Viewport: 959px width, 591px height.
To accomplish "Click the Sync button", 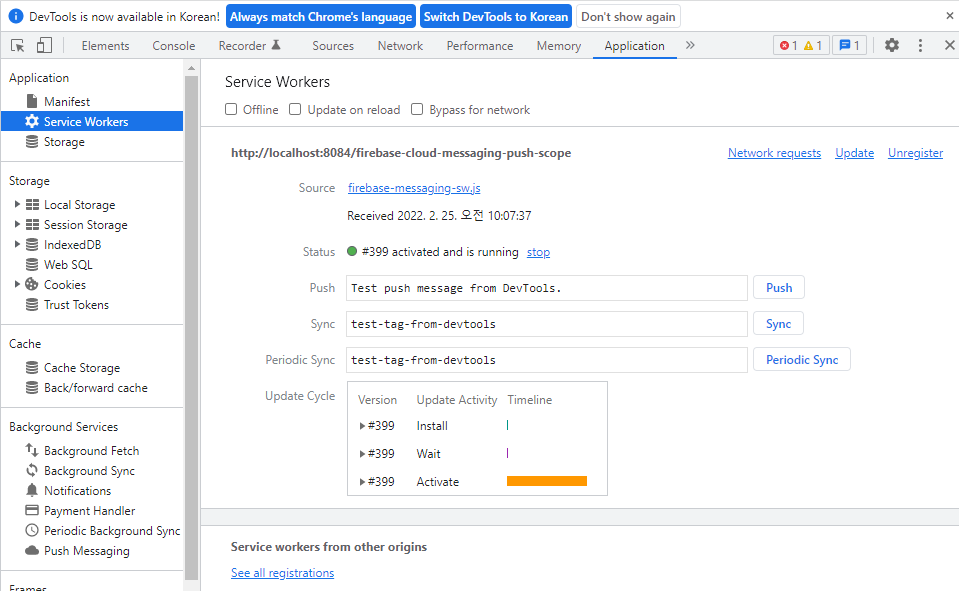I will [778, 324].
